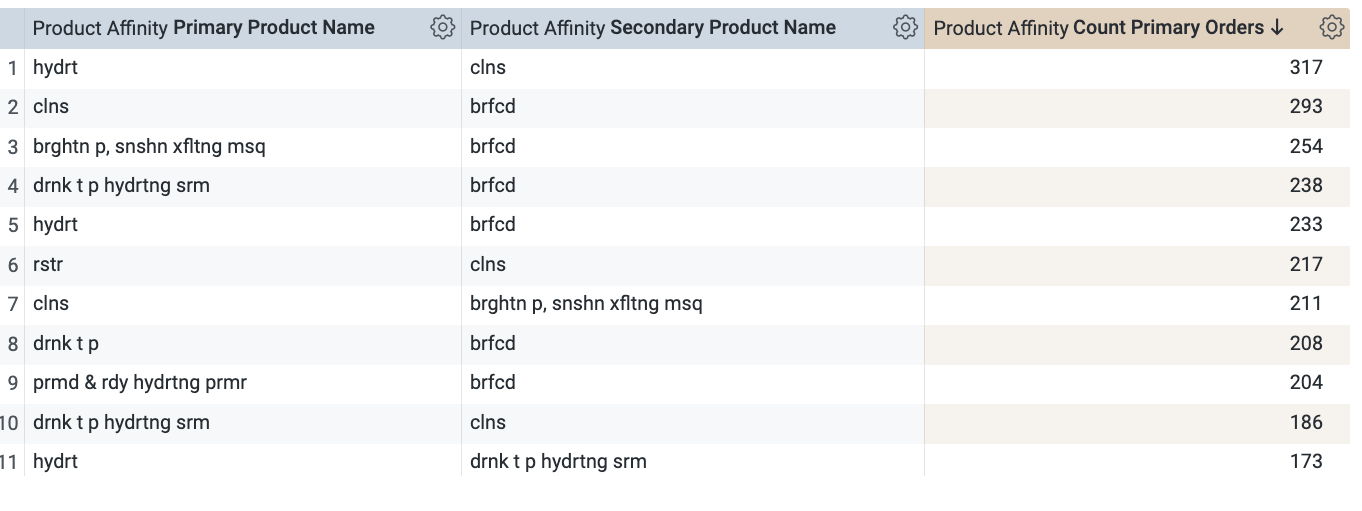
Task: Select rstr in the primary column
Action: tap(48, 264)
